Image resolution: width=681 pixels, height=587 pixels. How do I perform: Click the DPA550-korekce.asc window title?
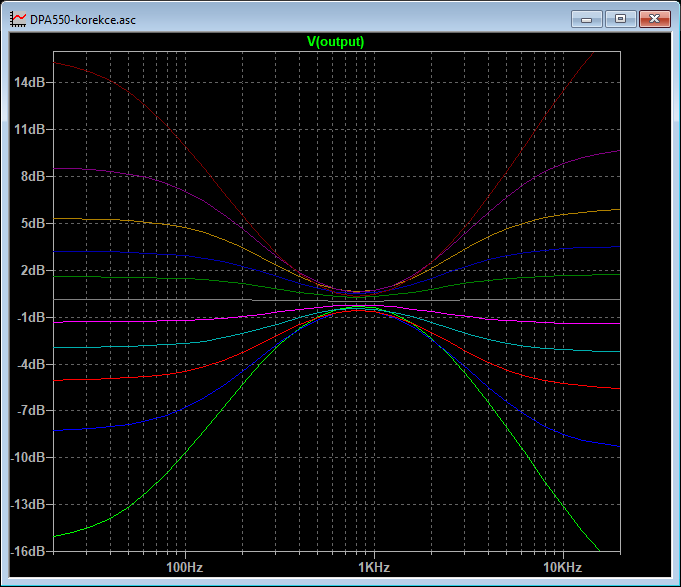pyautogui.click(x=83, y=20)
